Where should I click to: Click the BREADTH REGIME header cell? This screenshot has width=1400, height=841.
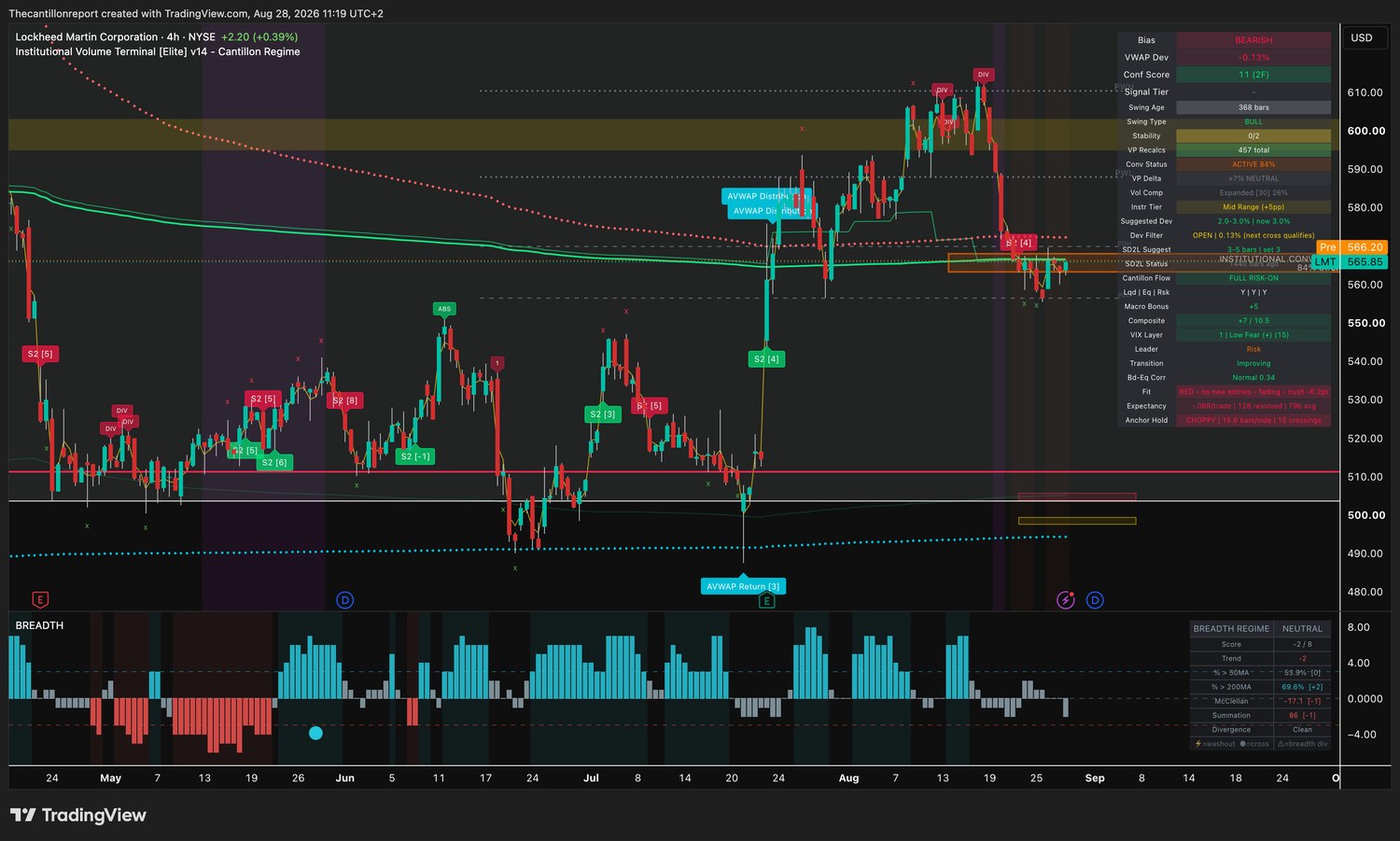tap(1231, 629)
